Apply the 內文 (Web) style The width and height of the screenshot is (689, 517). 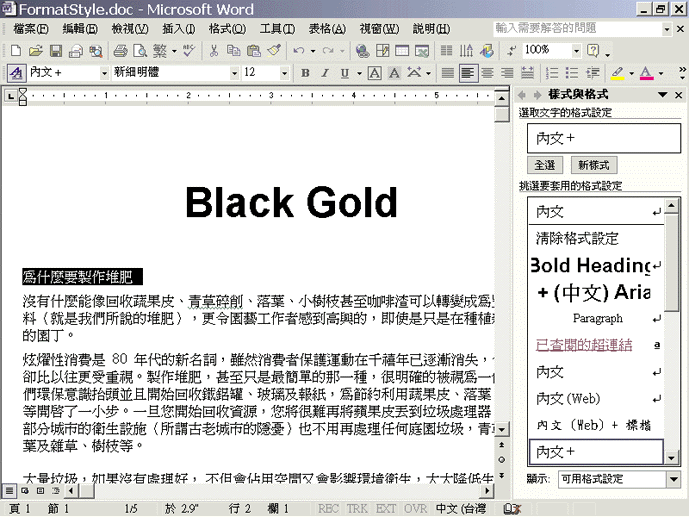tap(596, 399)
